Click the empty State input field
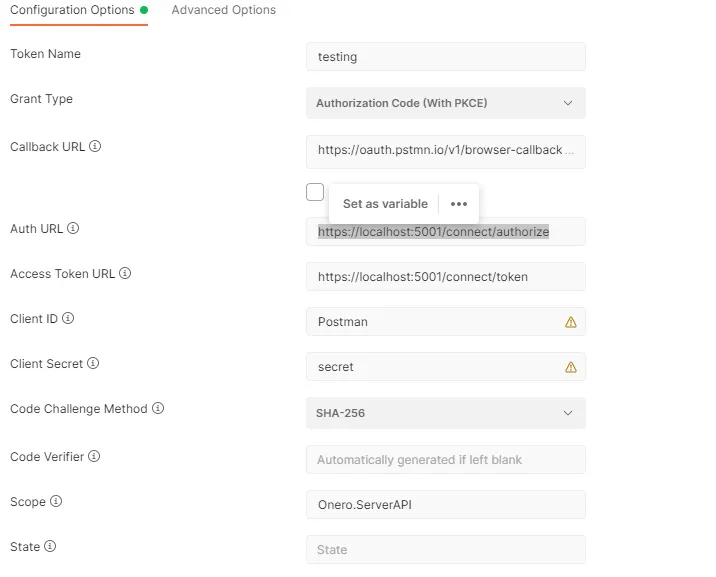 [445, 550]
